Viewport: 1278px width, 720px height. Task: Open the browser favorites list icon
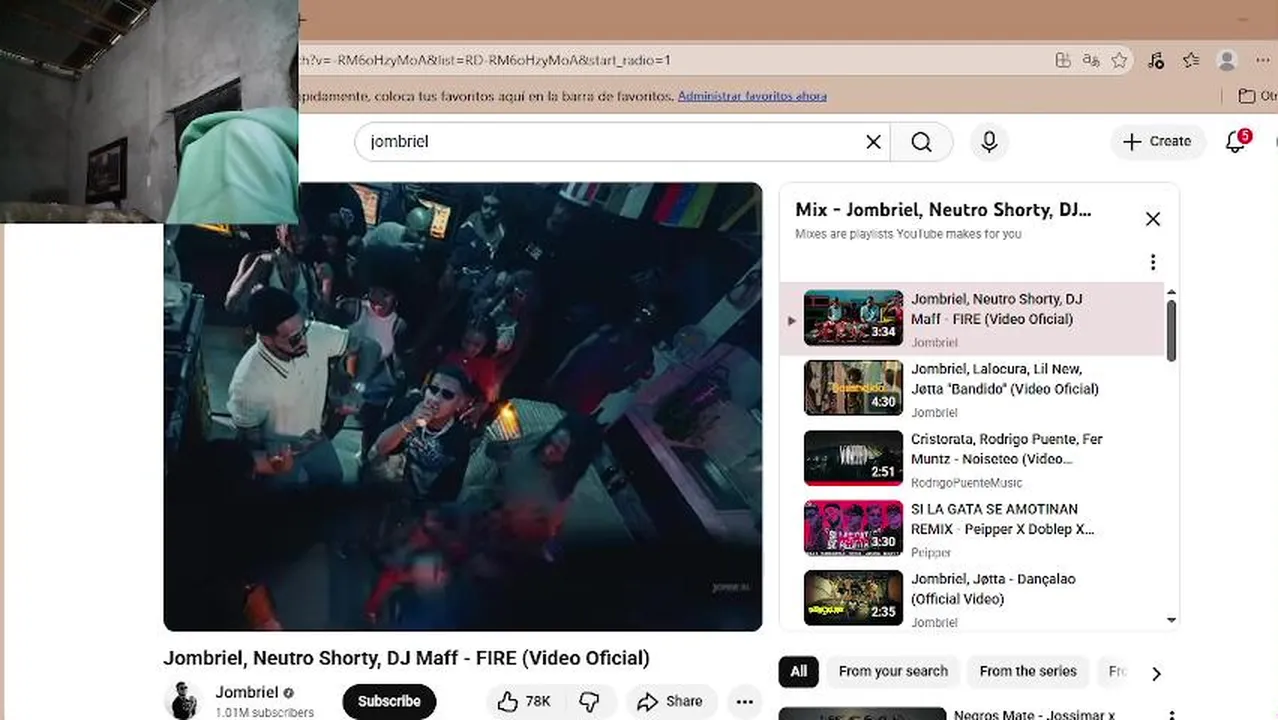point(1190,61)
